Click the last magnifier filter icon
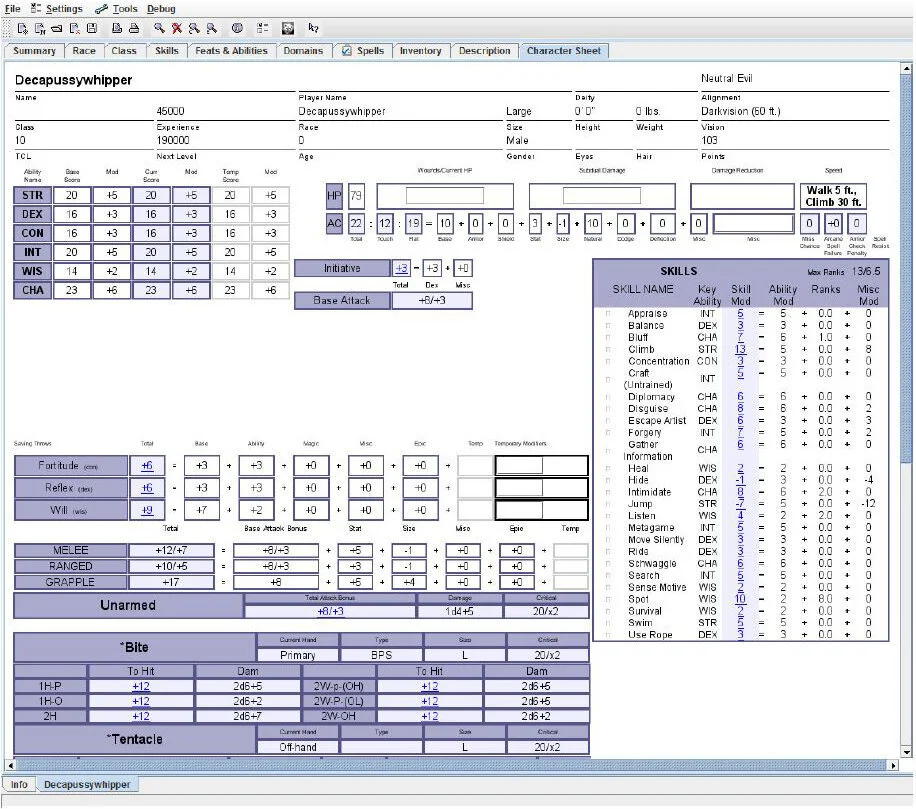The width and height of the screenshot is (916, 809). [211, 28]
